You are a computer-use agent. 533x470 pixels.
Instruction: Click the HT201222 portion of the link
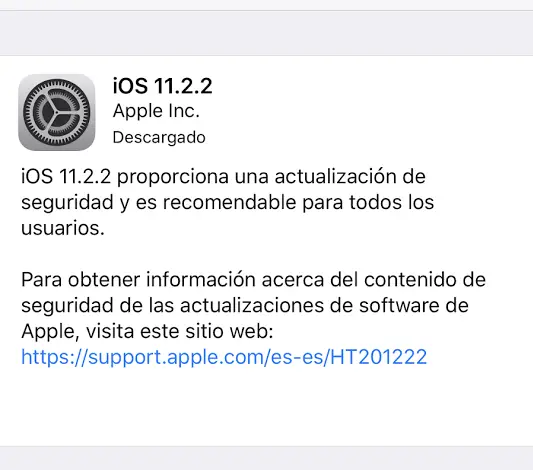379,357
